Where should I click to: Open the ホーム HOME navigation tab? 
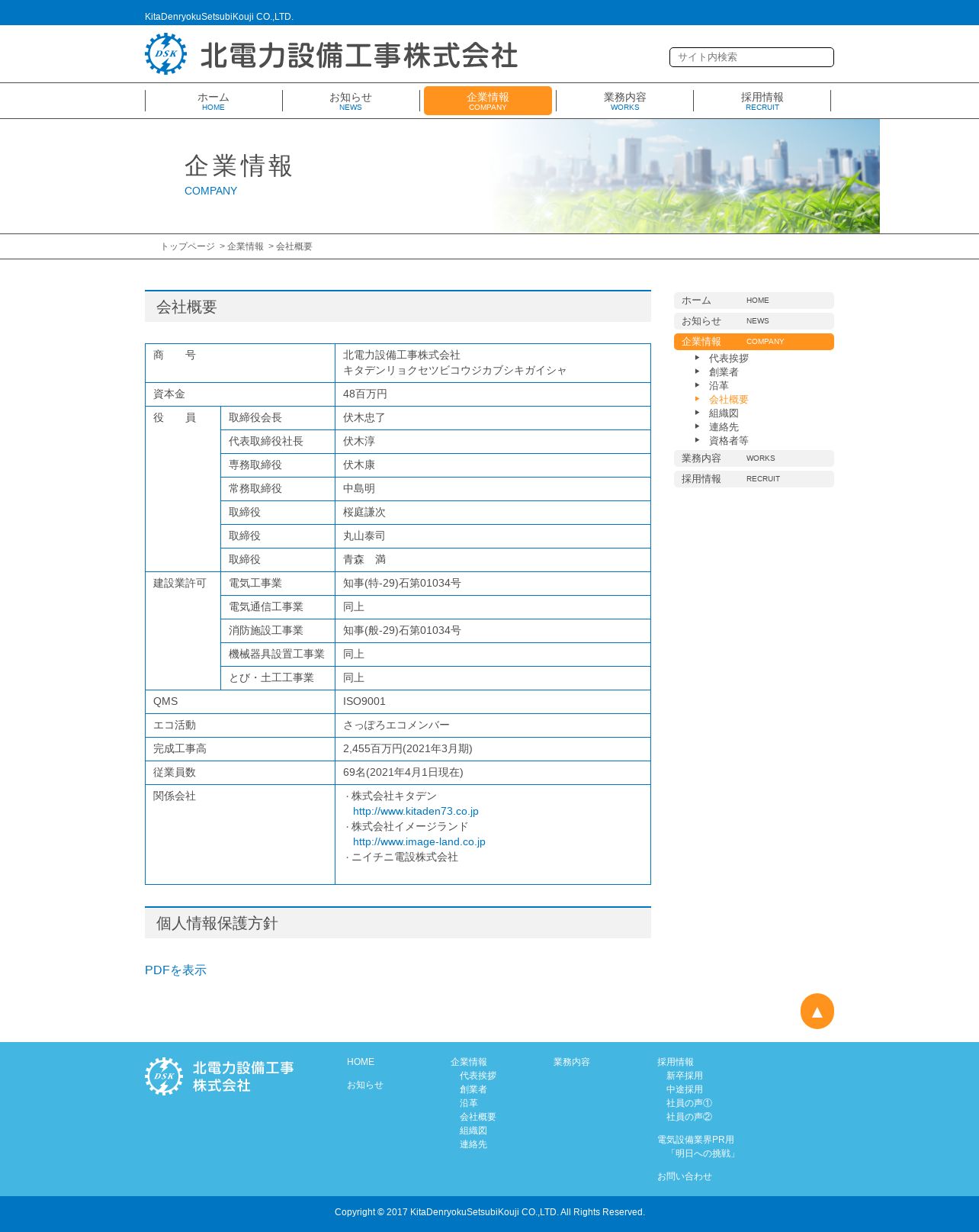click(213, 101)
